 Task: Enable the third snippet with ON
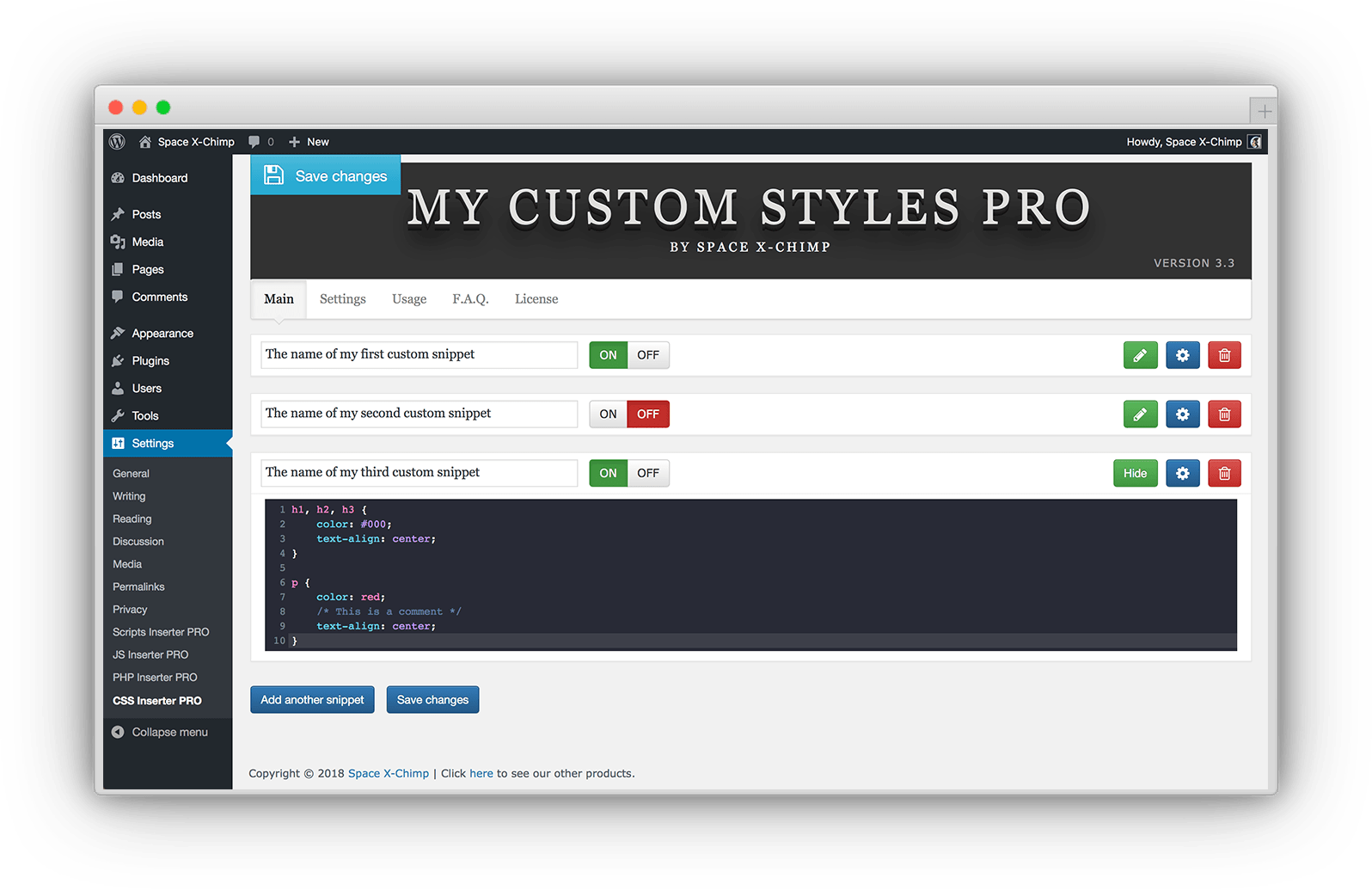608,473
